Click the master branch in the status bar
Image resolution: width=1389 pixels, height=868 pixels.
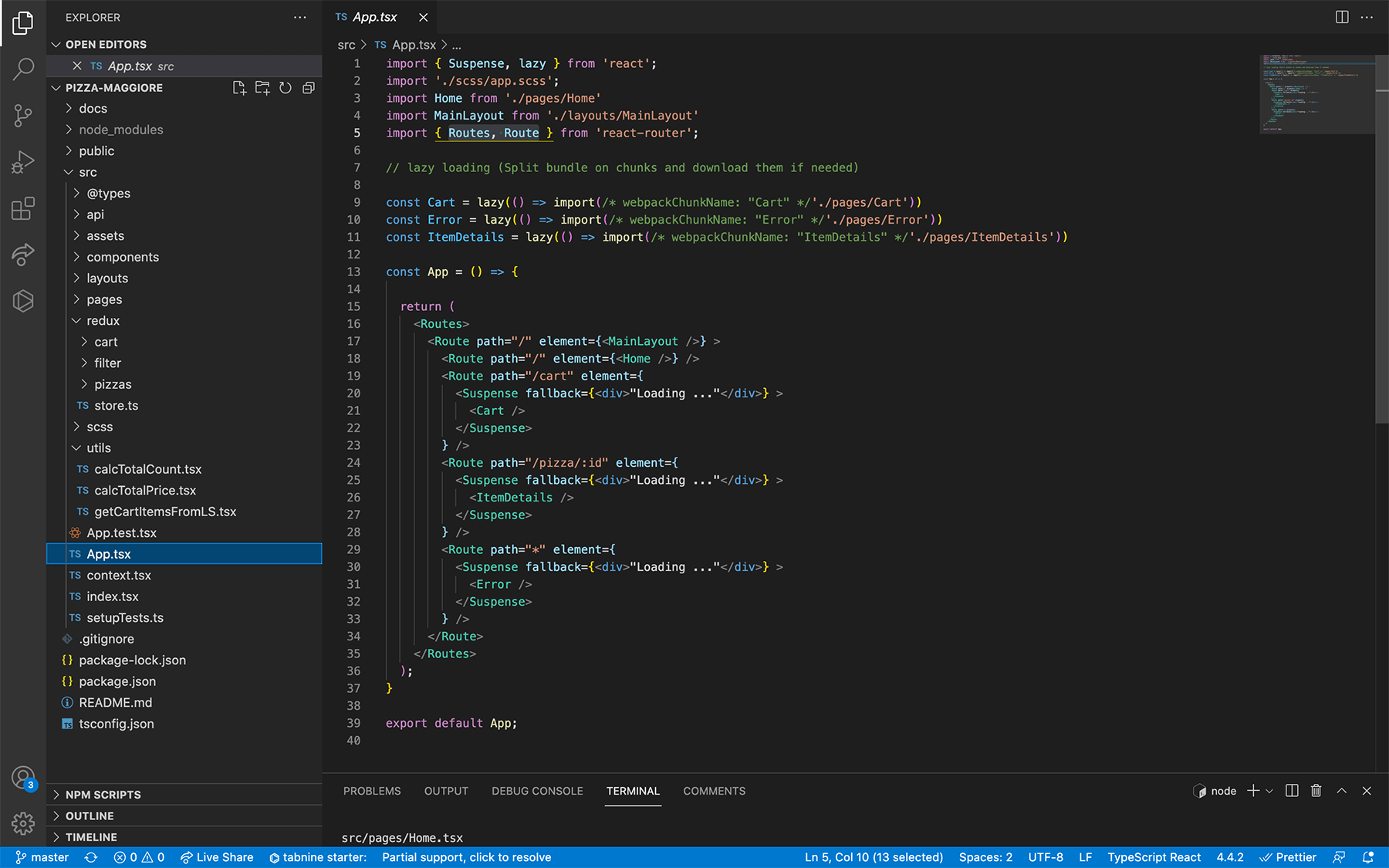42,857
